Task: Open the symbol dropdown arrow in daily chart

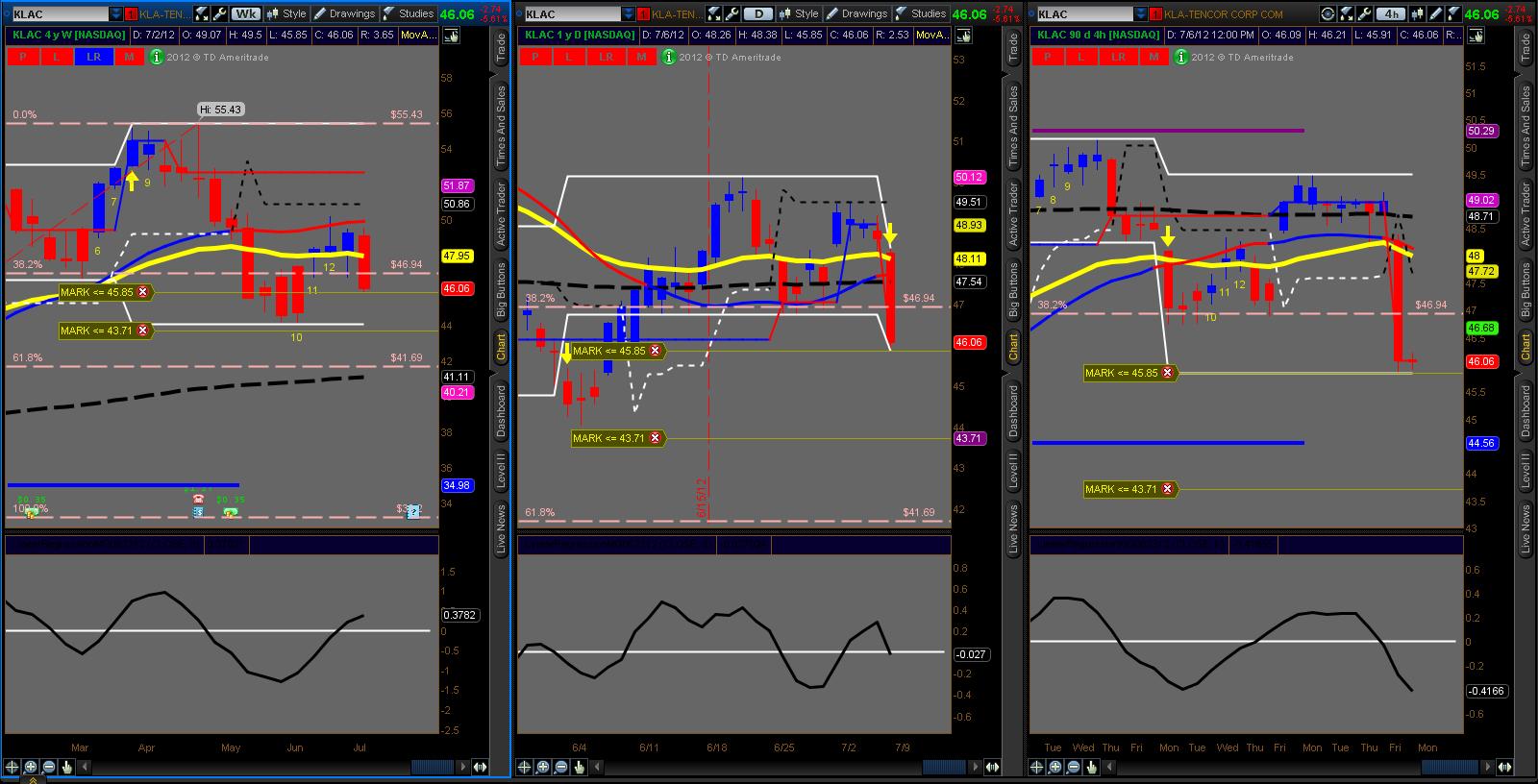Action: (x=629, y=14)
